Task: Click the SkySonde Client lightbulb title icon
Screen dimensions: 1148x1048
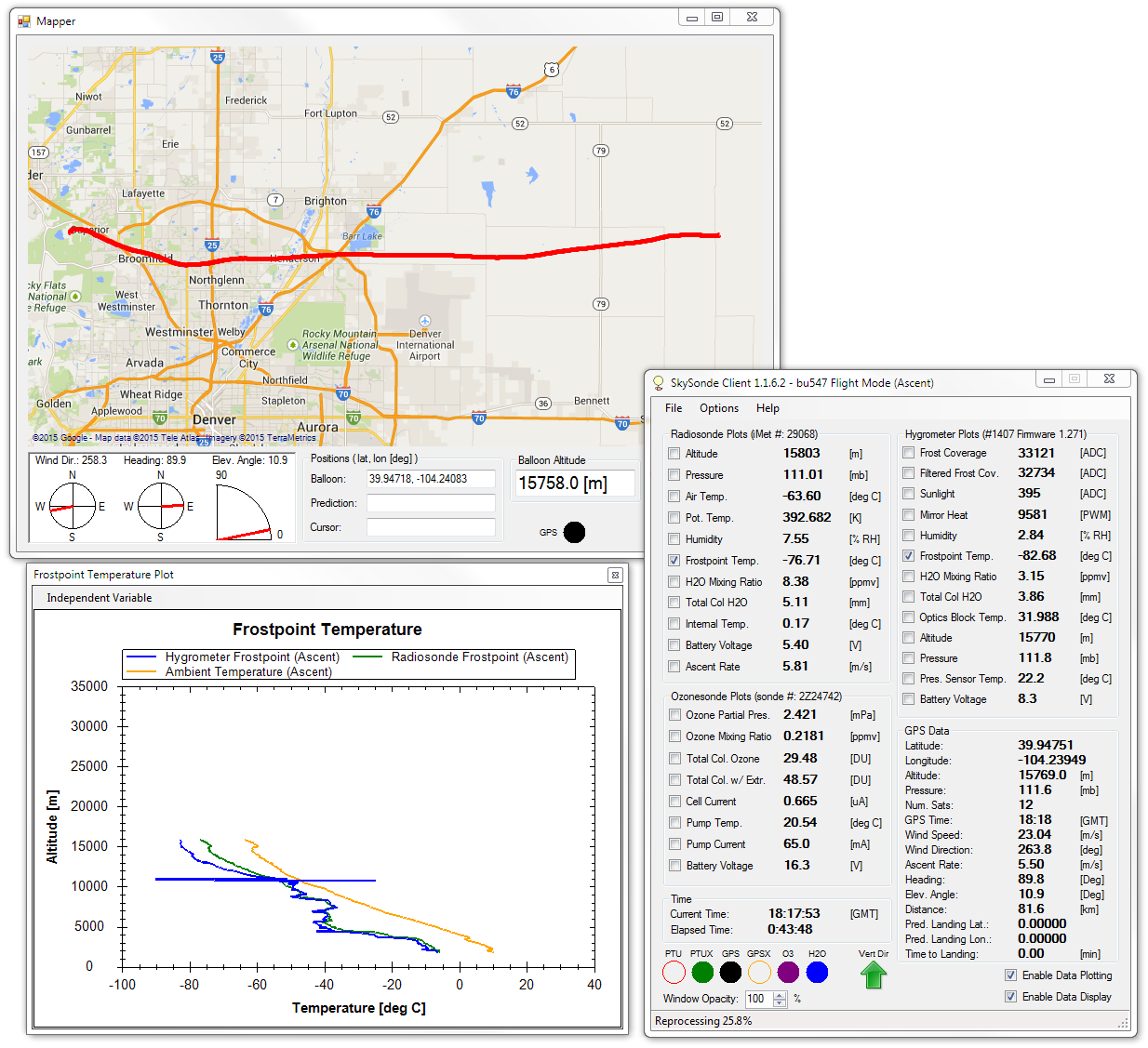Action: pos(659,382)
